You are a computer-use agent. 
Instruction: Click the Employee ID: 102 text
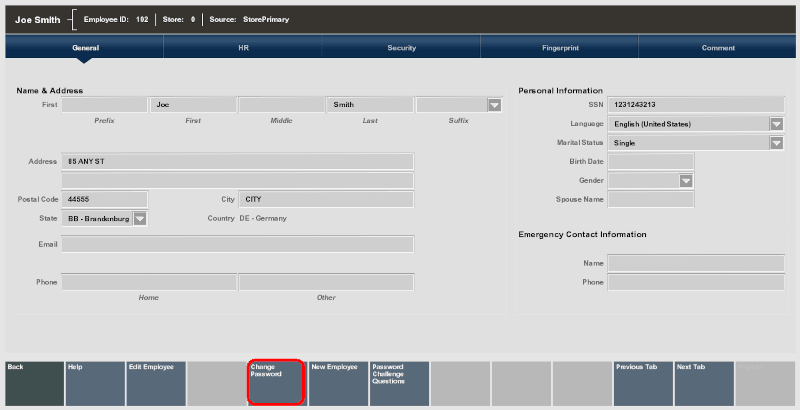pyautogui.click(x=116, y=19)
